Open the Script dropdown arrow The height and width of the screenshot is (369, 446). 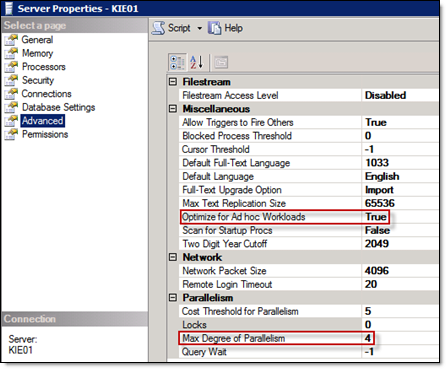199,28
